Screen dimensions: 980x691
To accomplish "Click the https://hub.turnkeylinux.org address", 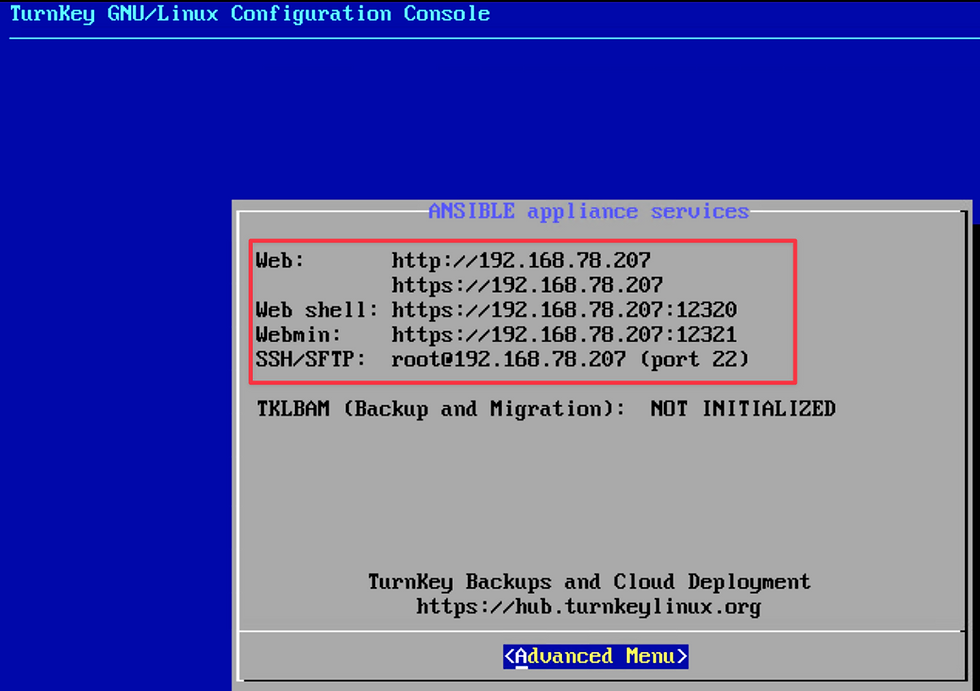I will click(589, 607).
